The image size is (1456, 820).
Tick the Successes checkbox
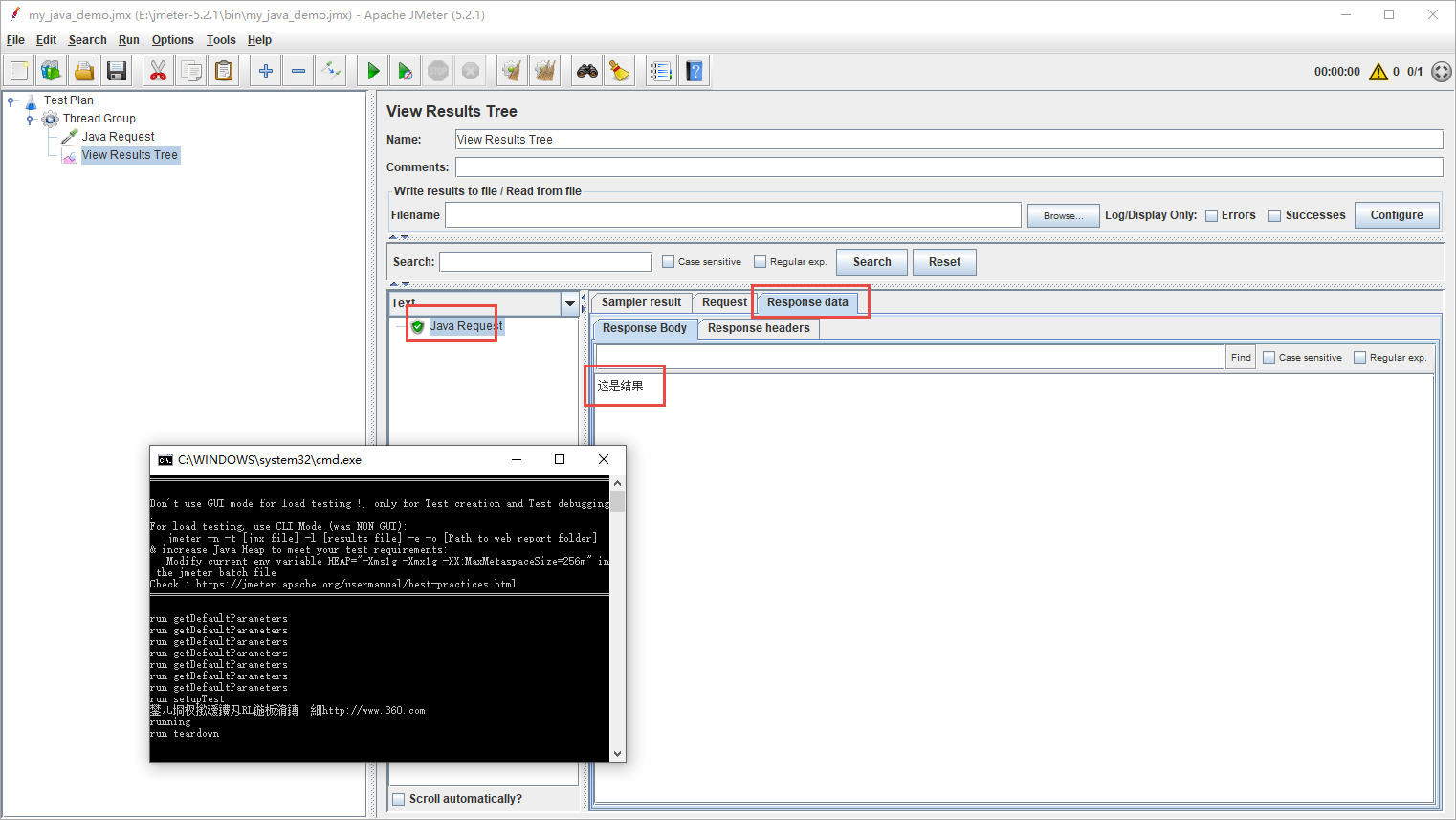[1274, 216]
